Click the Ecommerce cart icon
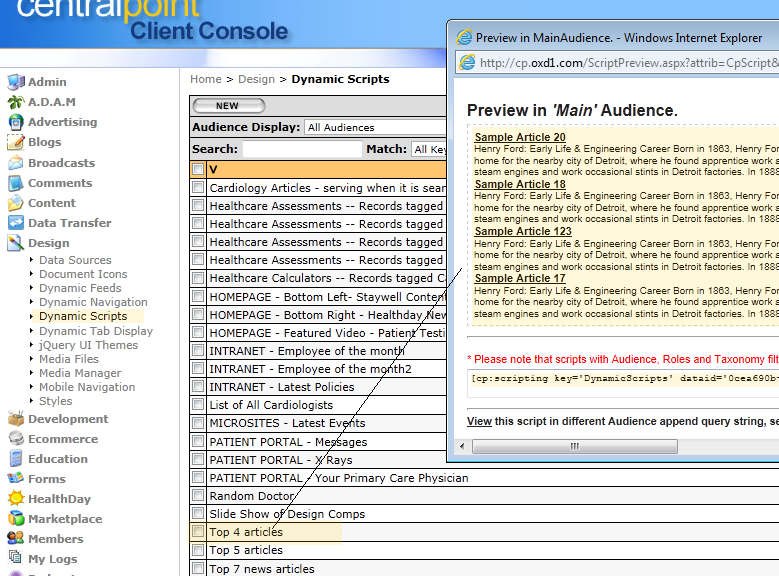The image size is (779, 576). tap(15, 439)
